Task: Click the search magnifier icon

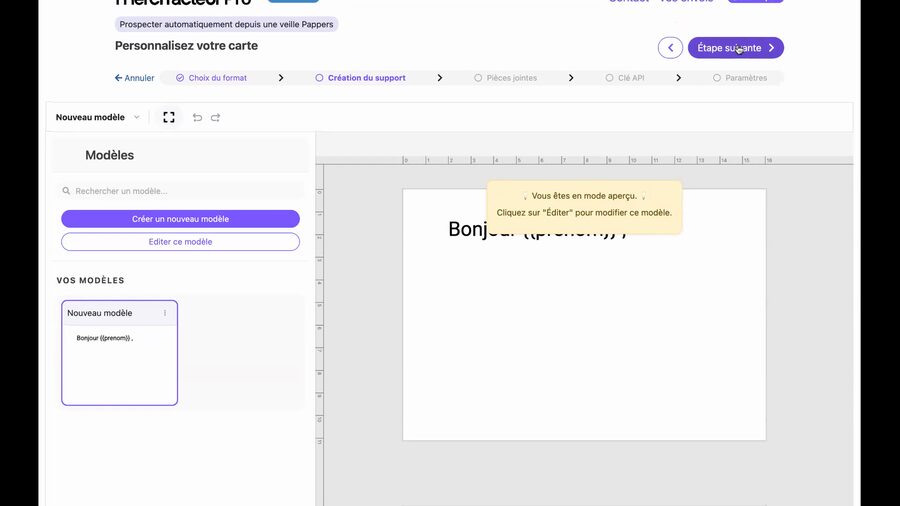Action: click(x=66, y=190)
